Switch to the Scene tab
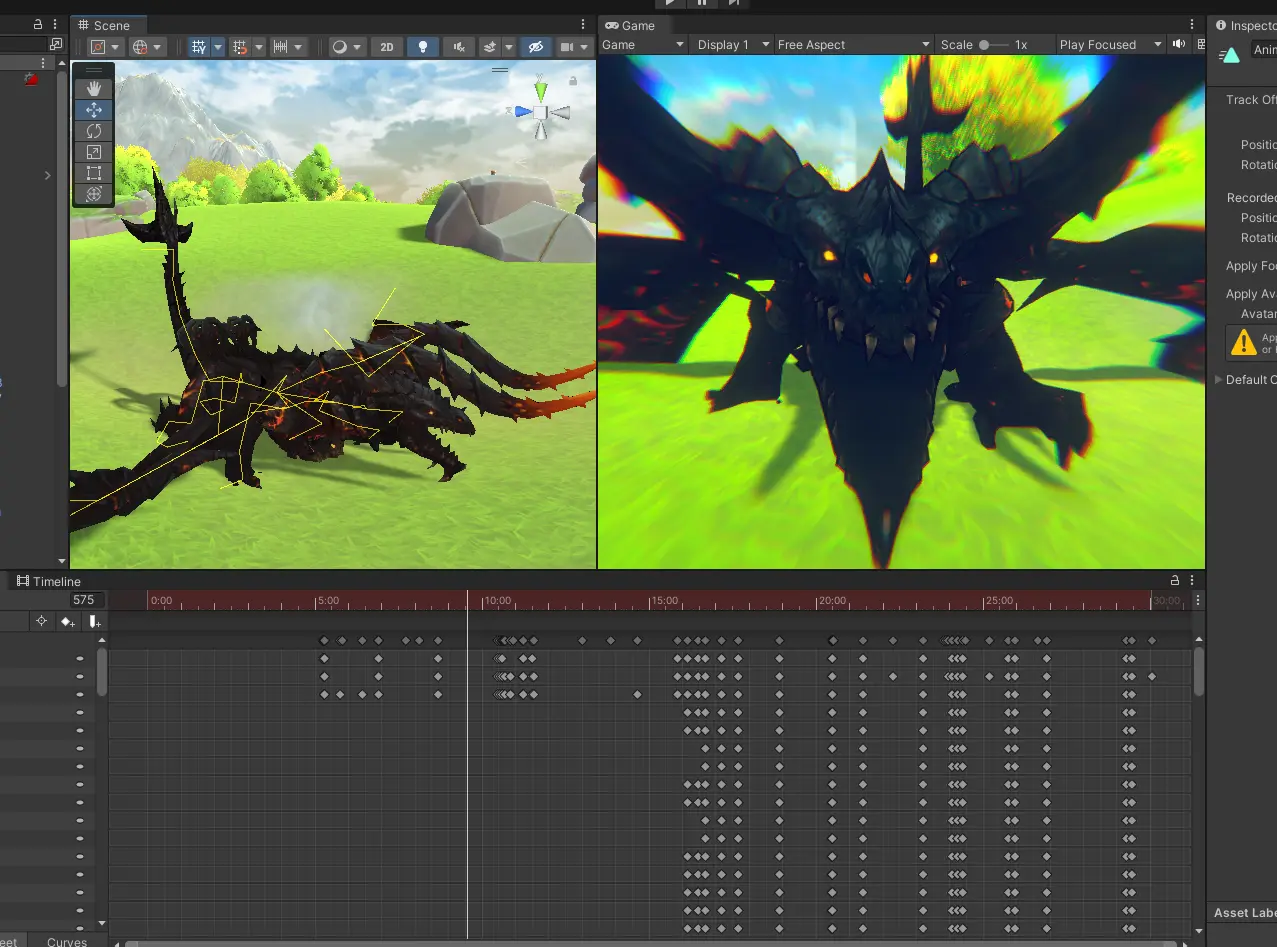The image size is (1277, 947). pyautogui.click(x=110, y=25)
